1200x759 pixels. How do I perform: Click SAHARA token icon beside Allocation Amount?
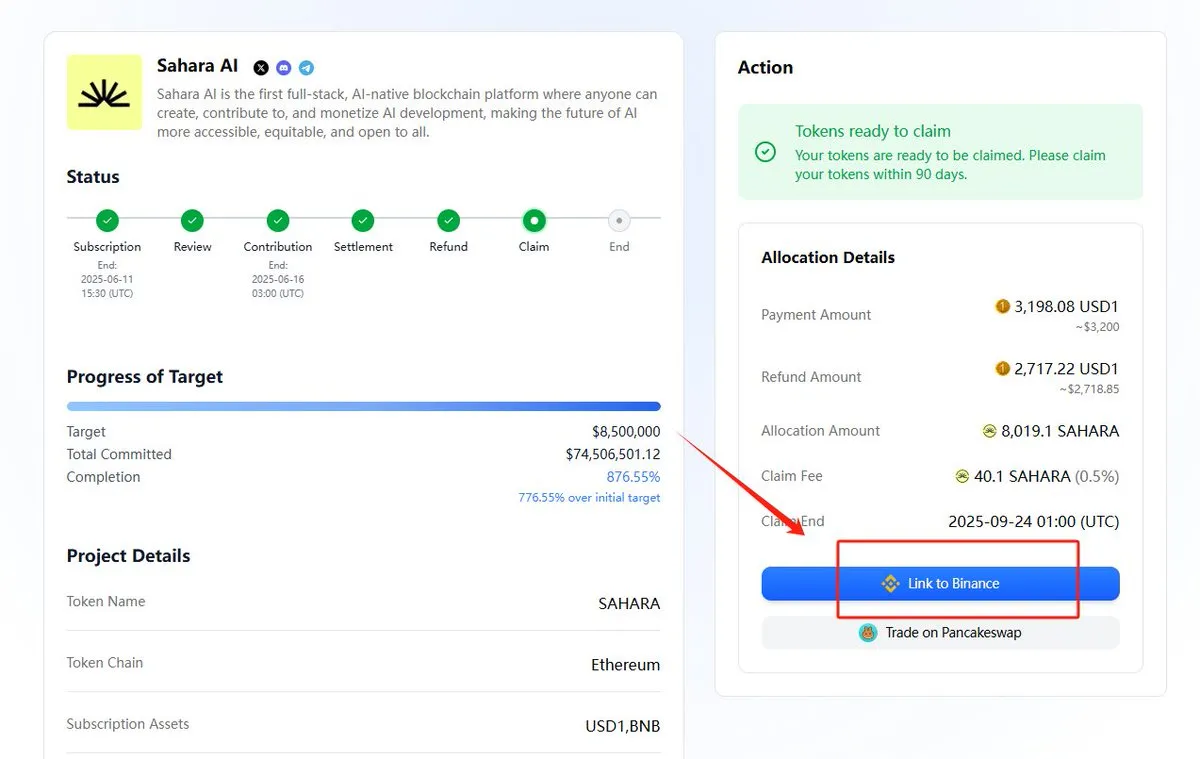pos(990,431)
